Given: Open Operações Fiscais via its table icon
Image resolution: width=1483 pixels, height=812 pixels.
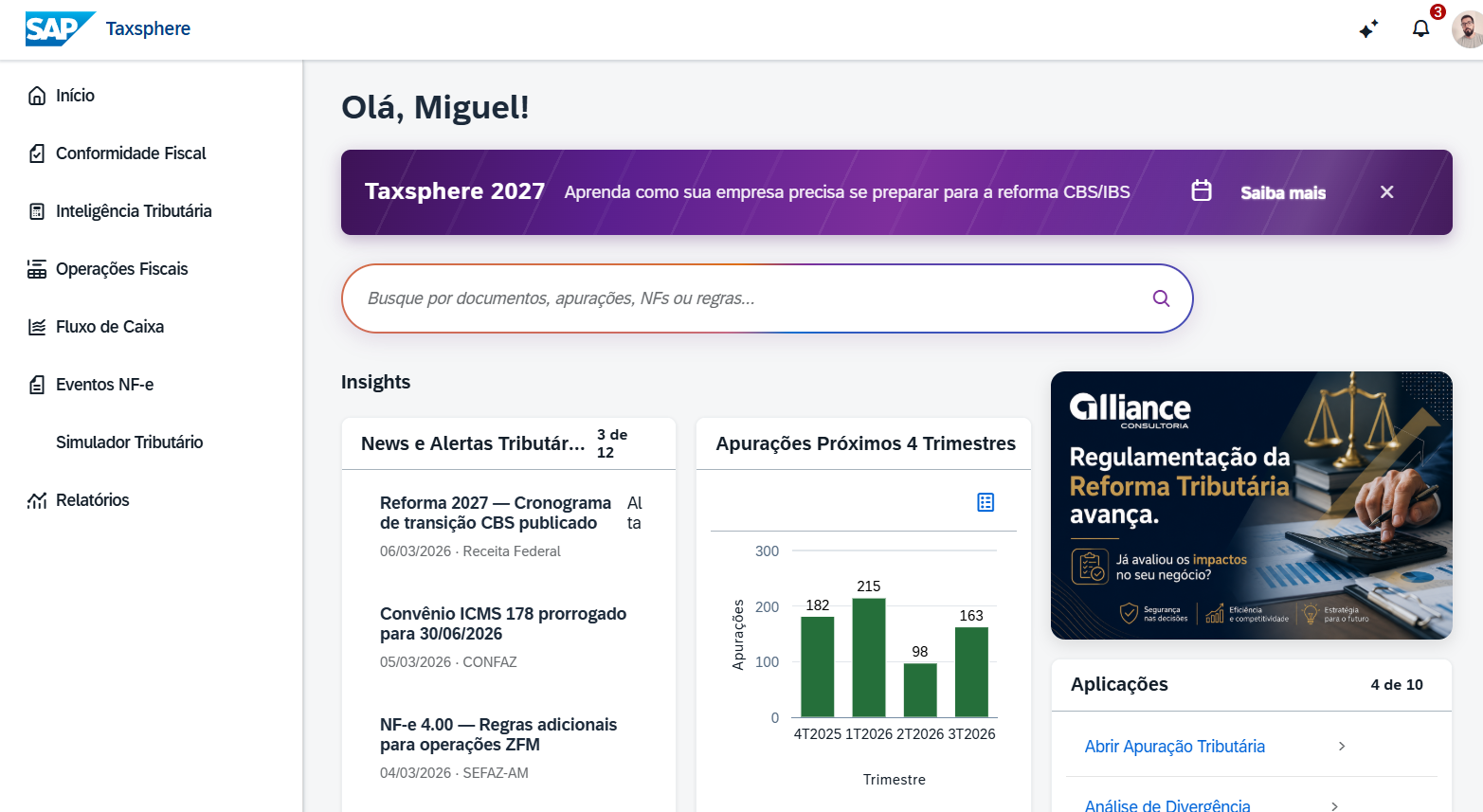Looking at the screenshot, I should [x=37, y=269].
